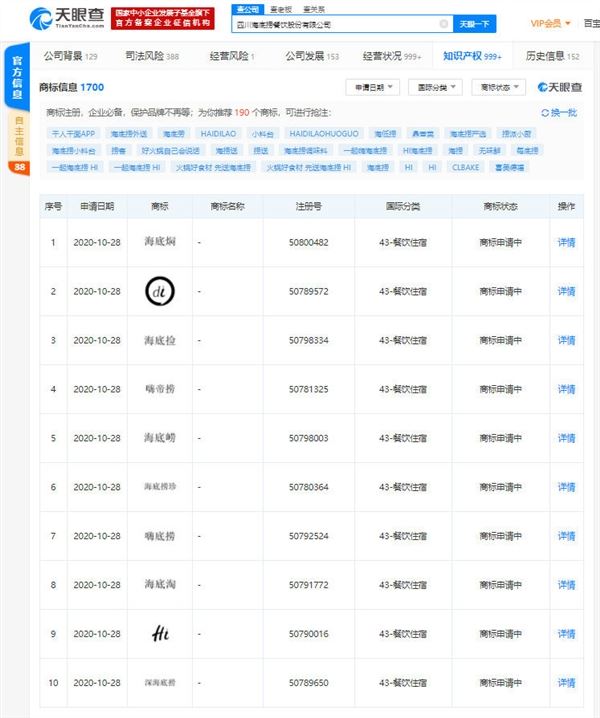
Task: Select the 历史信息 tab
Action: 552,57
